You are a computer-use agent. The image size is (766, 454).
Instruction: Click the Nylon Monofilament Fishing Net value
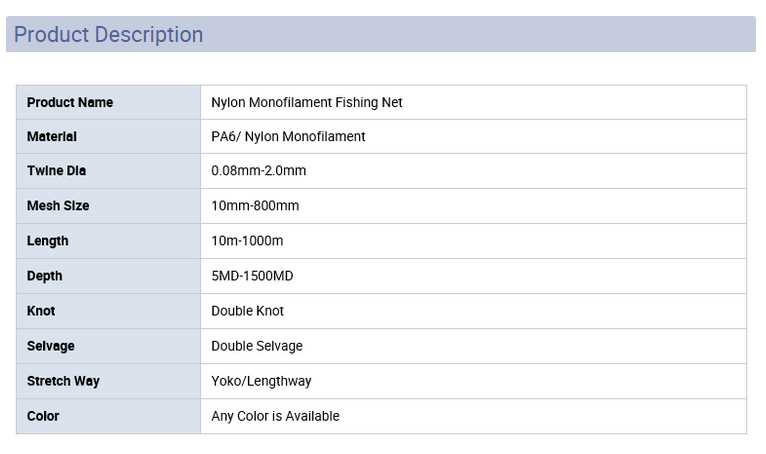coord(307,102)
